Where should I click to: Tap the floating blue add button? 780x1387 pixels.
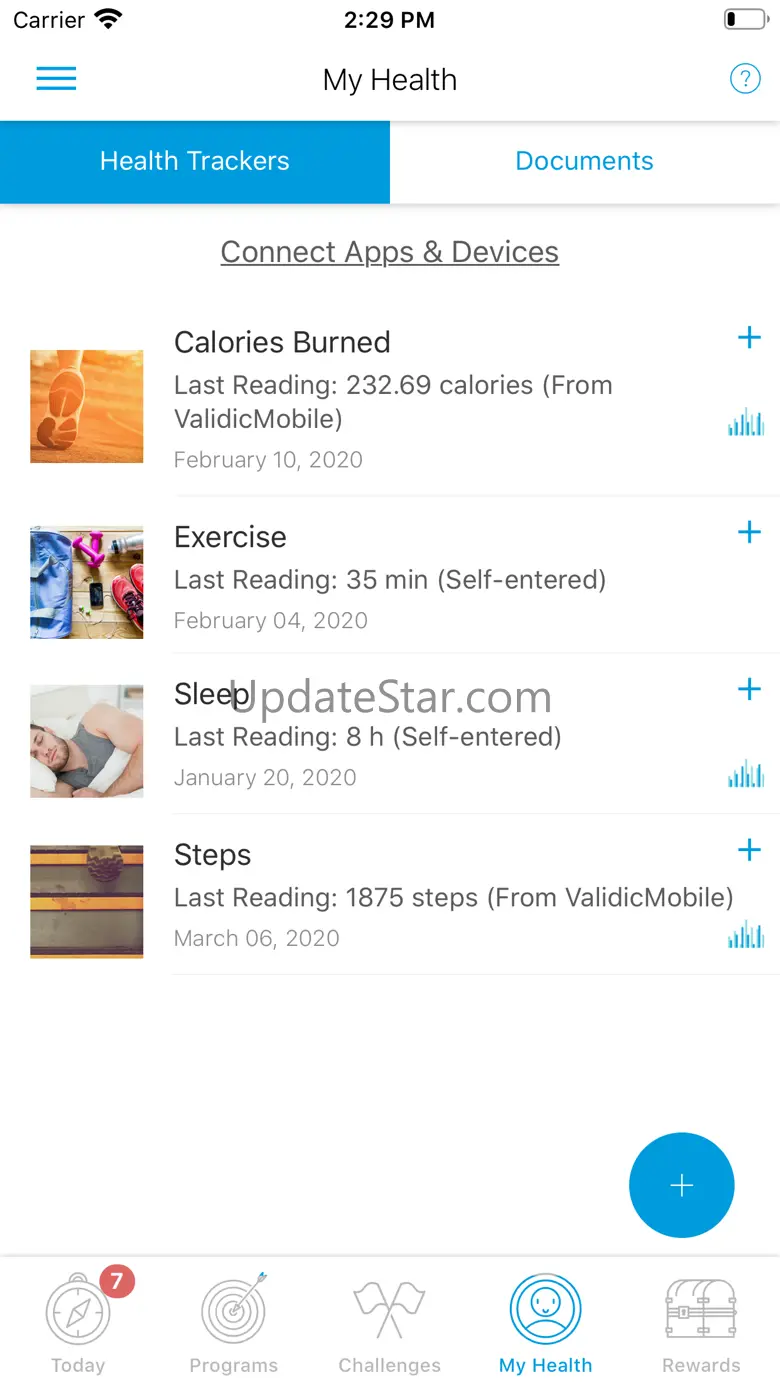[x=682, y=1185]
